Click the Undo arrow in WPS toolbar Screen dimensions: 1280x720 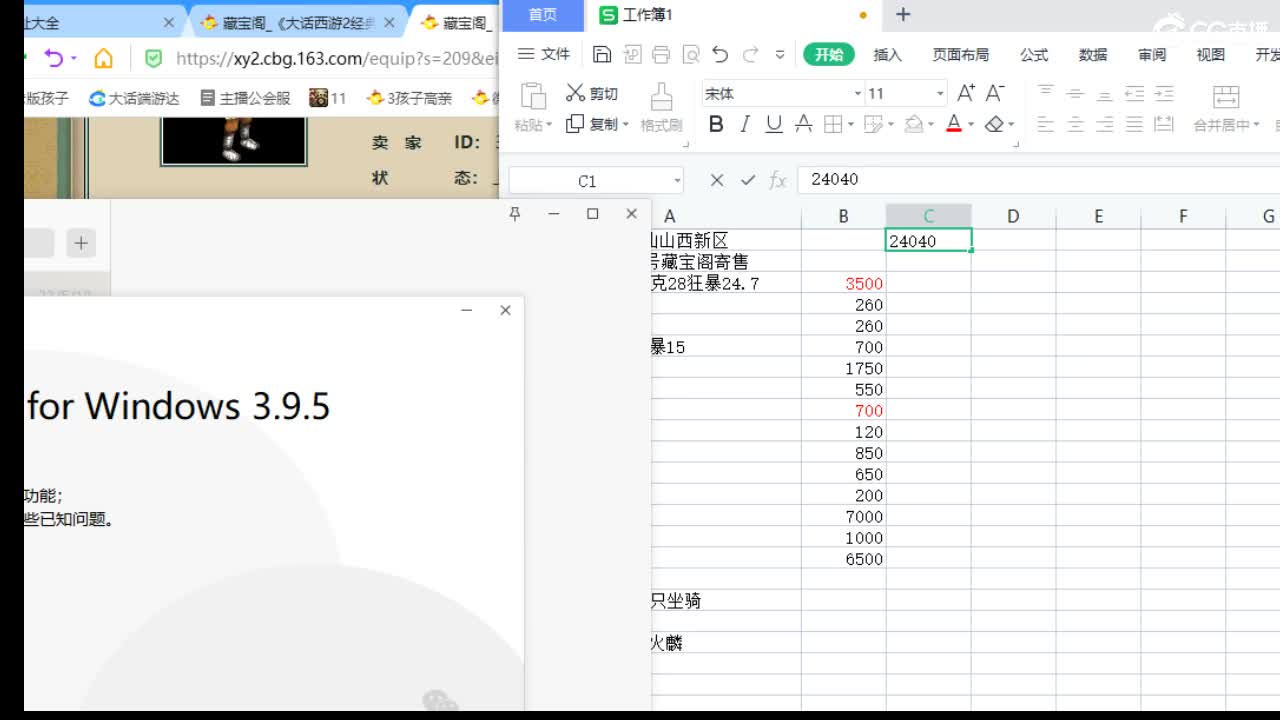click(720, 55)
